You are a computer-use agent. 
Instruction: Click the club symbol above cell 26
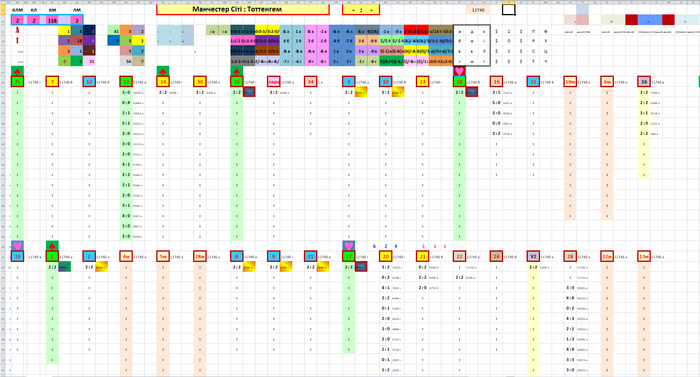point(237,71)
